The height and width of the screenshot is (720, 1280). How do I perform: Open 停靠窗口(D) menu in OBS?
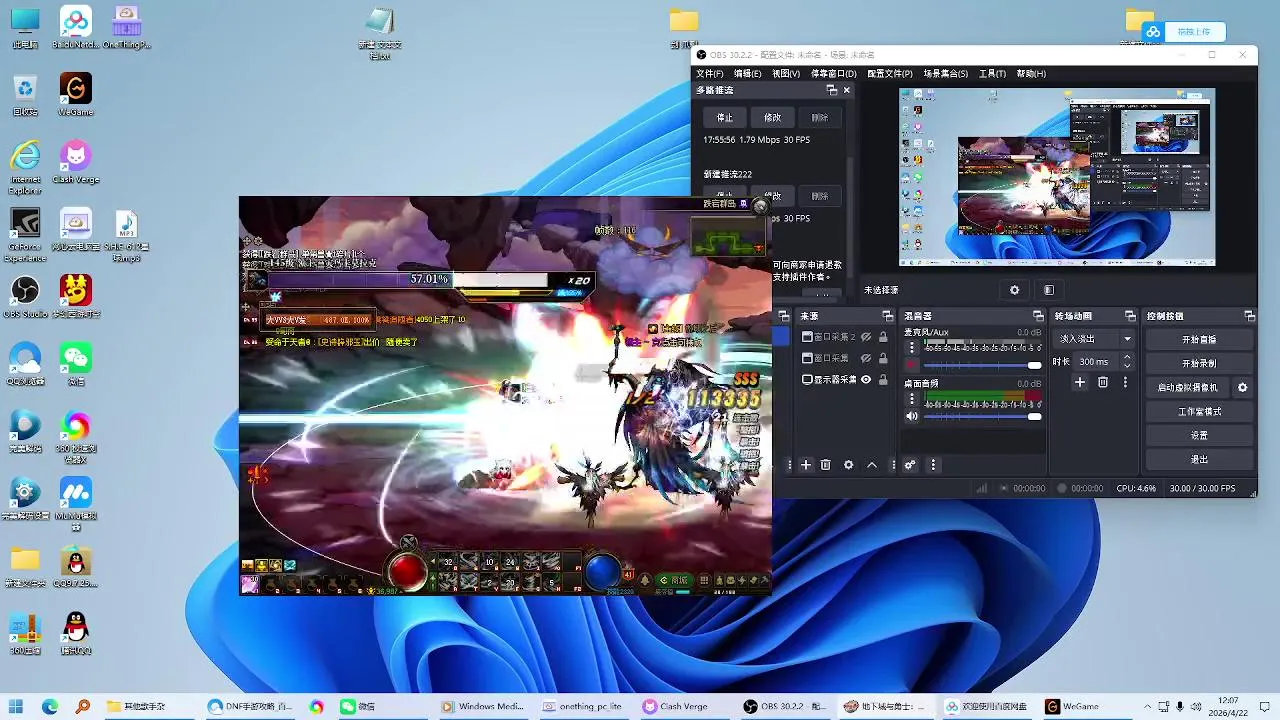[833, 73]
